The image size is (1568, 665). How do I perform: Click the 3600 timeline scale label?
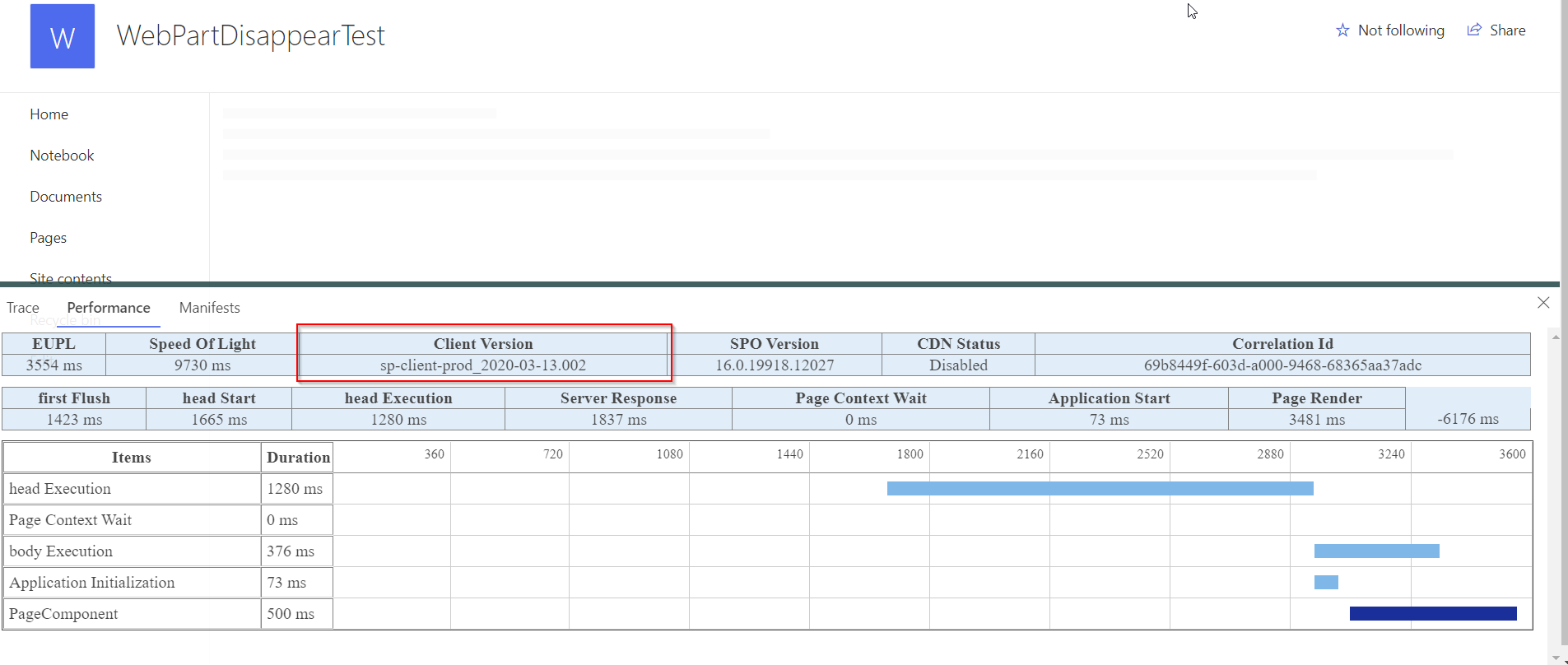(x=1512, y=454)
